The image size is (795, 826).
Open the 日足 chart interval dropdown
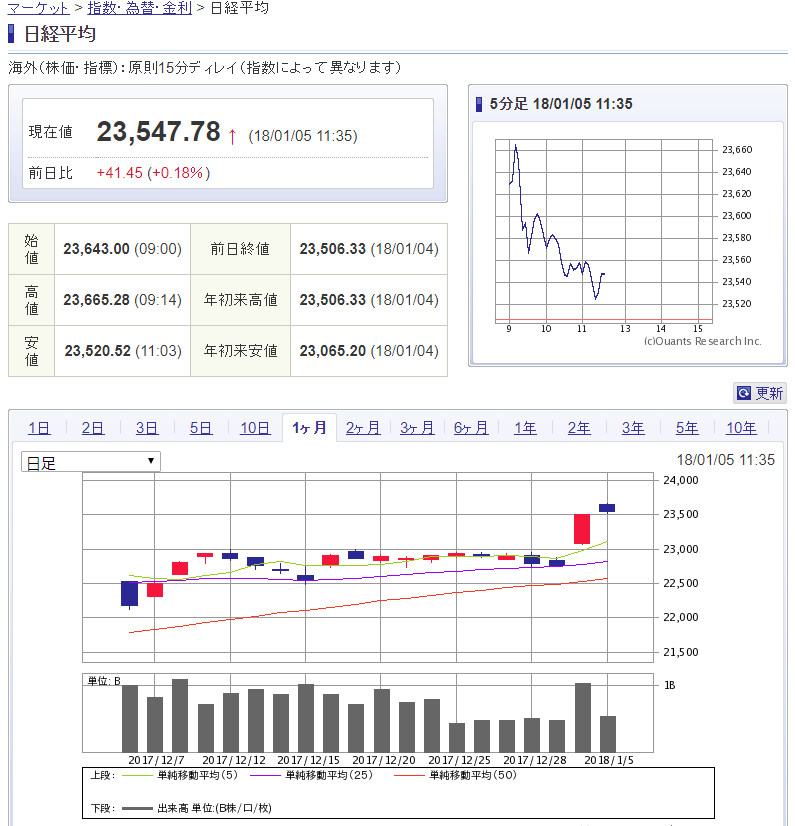90,462
